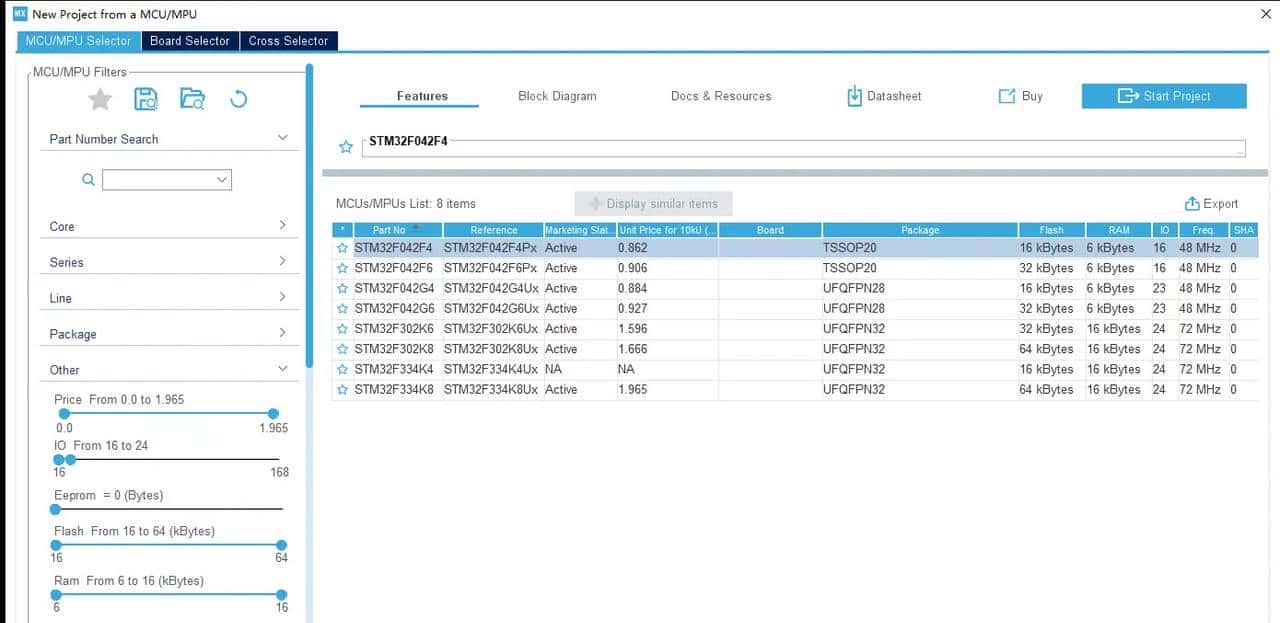The height and width of the screenshot is (623, 1280).
Task: Expand the Core filter section
Action: click(x=168, y=226)
